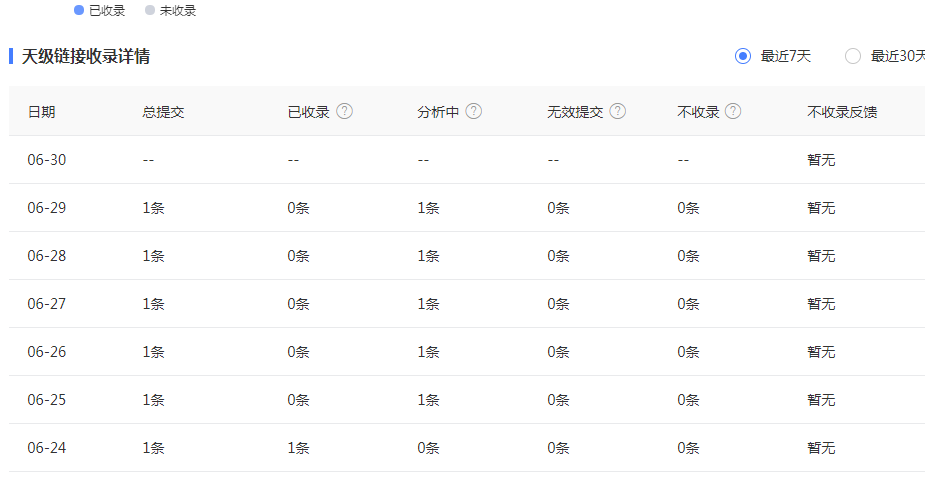
Task: Click the 06-25 date cell
Action: pyautogui.click(x=47, y=400)
